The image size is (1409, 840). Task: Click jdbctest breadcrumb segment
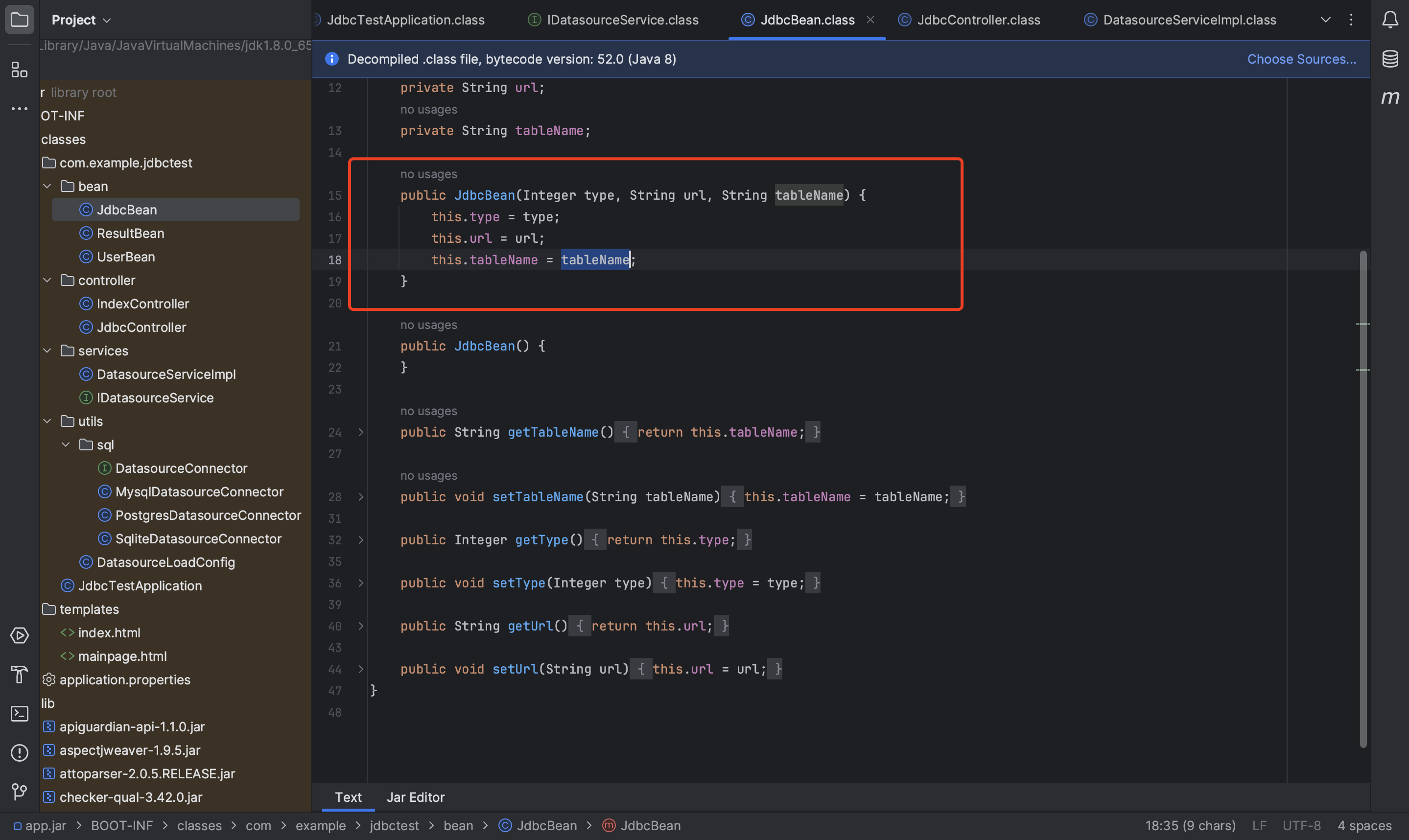pos(394,826)
